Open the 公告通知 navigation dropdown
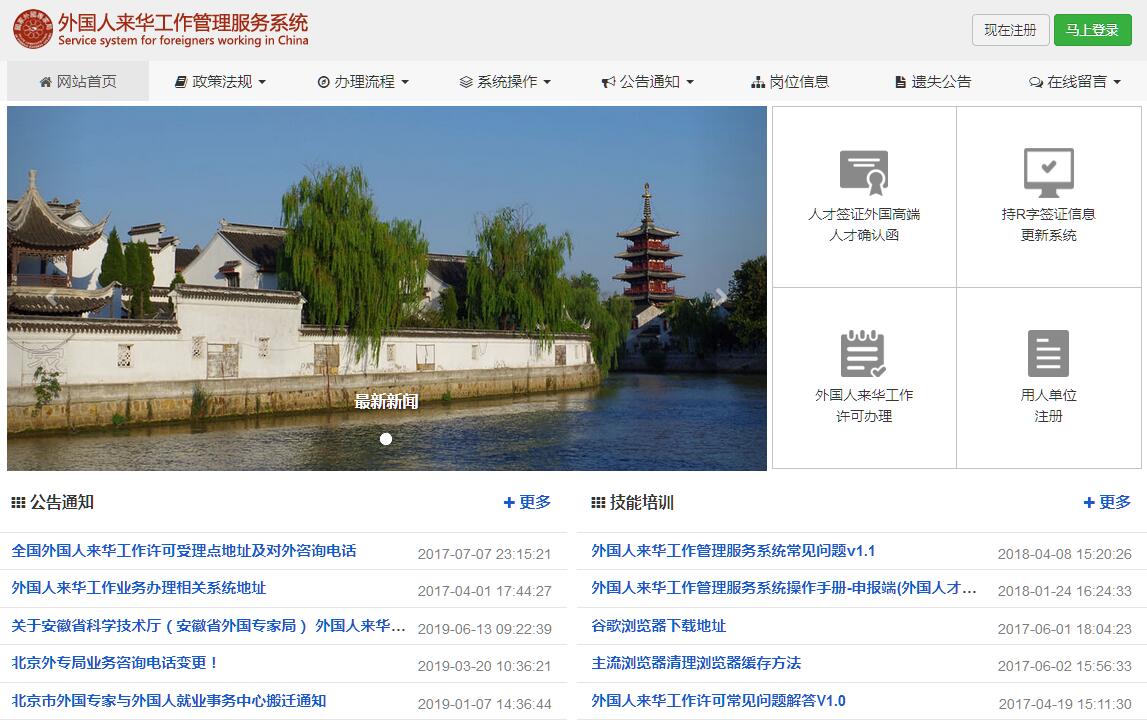Viewport: 1147px width, 726px height. point(648,82)
